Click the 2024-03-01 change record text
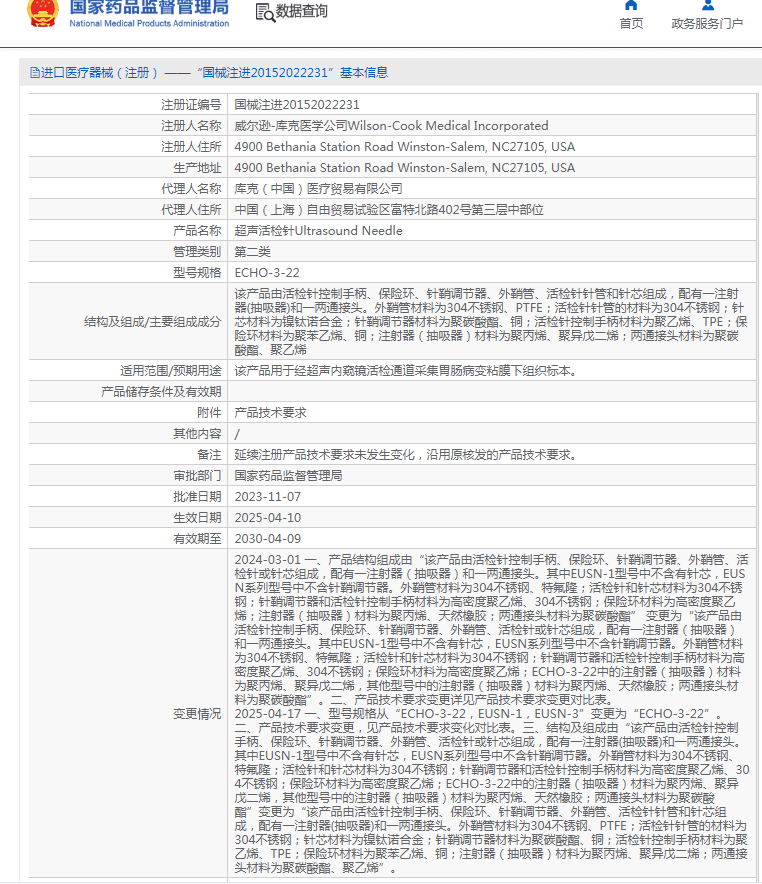 coord(491,630)
